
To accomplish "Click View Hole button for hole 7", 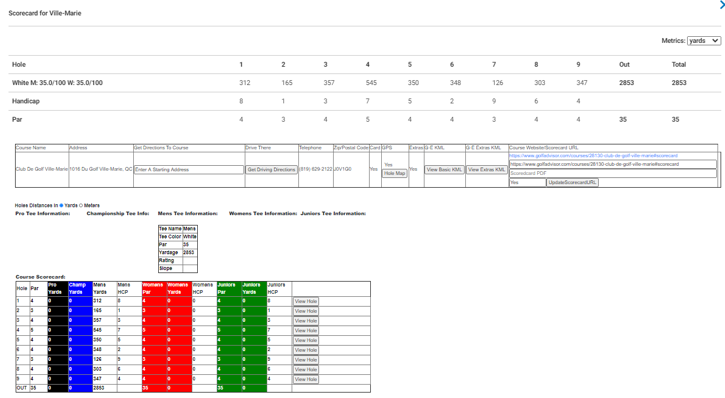I will pos(306,360).
